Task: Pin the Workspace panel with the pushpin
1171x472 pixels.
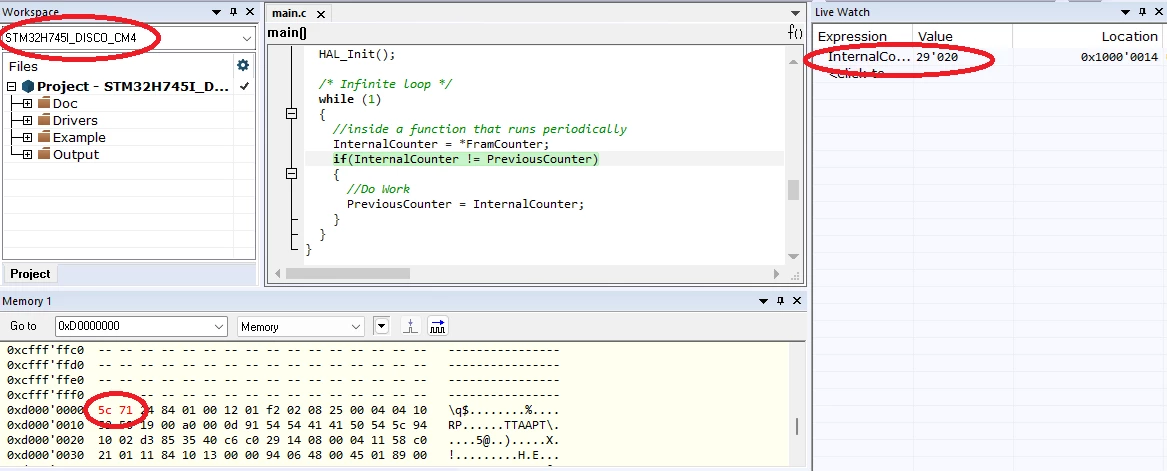Action: (233, 12)
